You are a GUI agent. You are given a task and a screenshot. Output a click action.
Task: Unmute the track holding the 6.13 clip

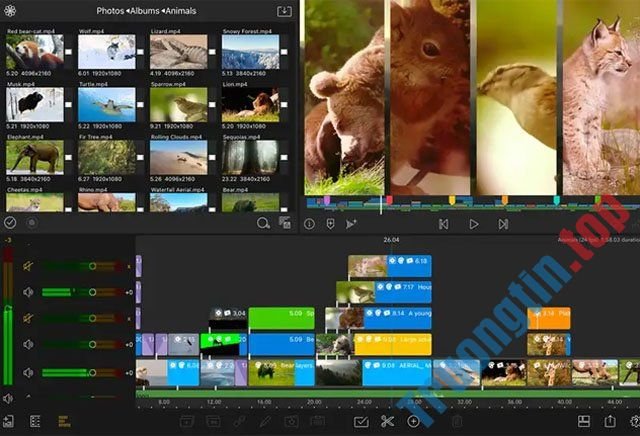point(28,267)
